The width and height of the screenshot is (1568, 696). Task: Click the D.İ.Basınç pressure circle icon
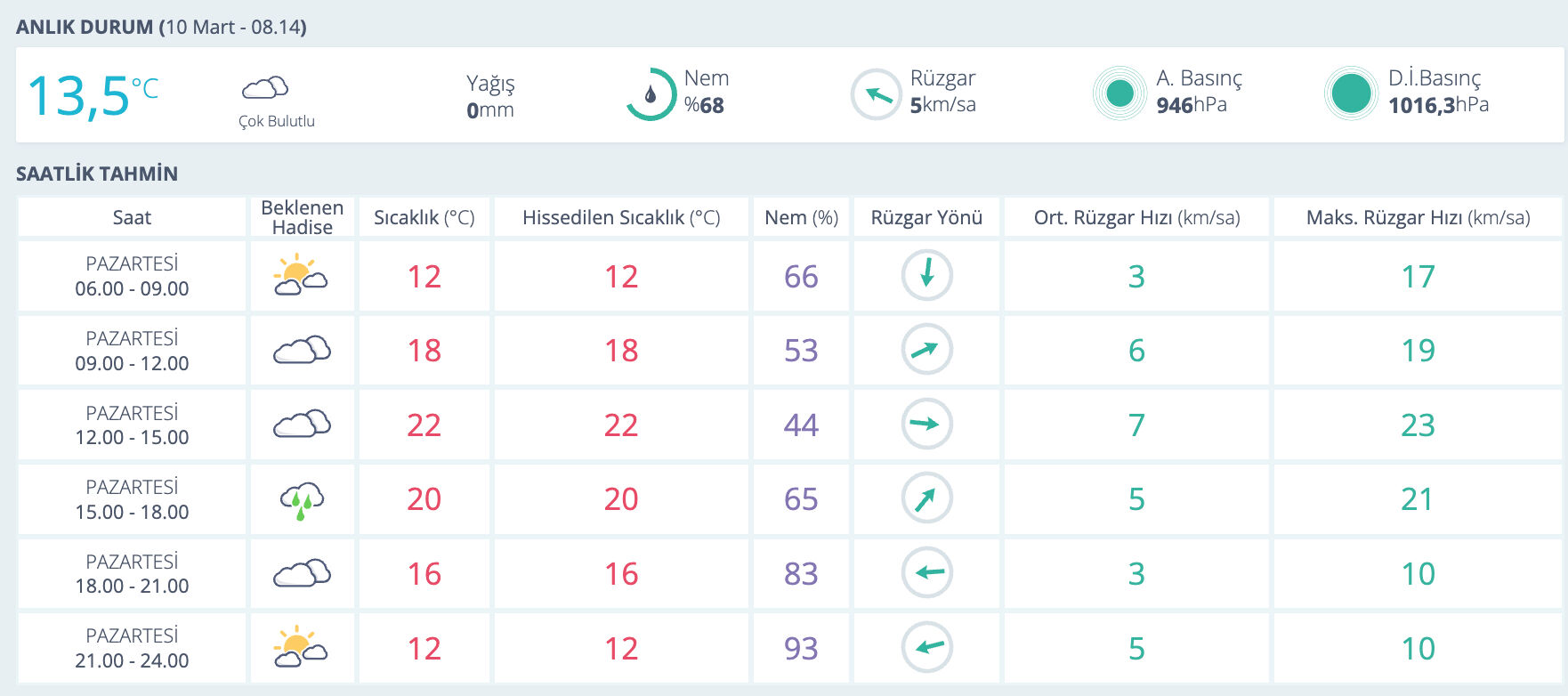coord(1351,93)
